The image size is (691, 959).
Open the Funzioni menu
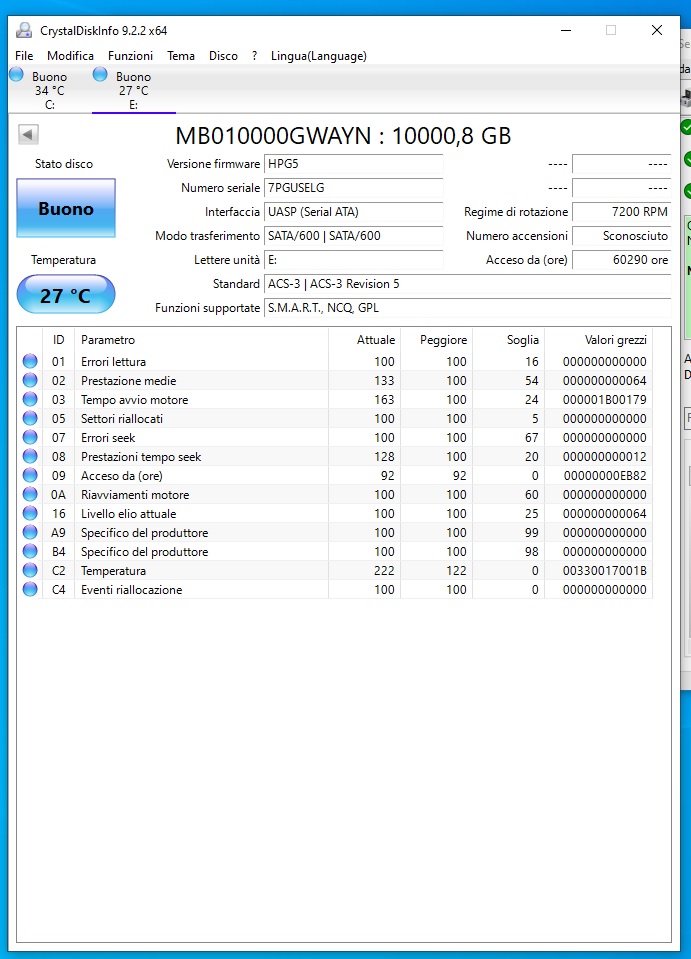pyautogui.click(x=130, y=56)
